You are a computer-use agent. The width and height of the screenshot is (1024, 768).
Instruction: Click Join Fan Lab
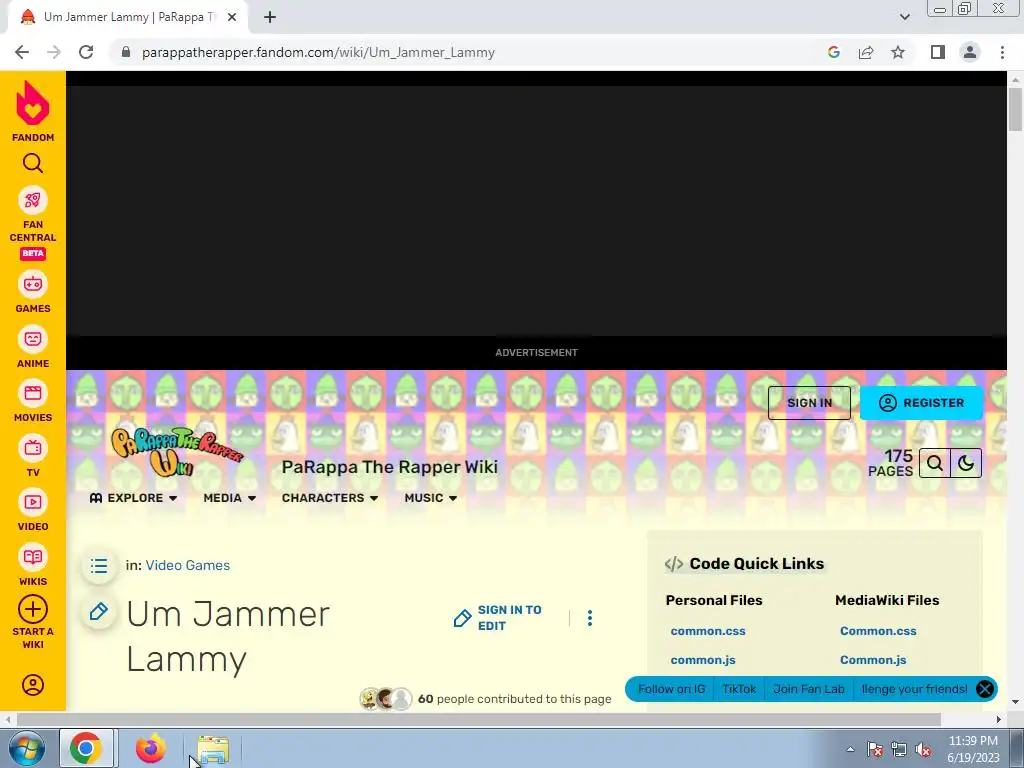[808, 689]
